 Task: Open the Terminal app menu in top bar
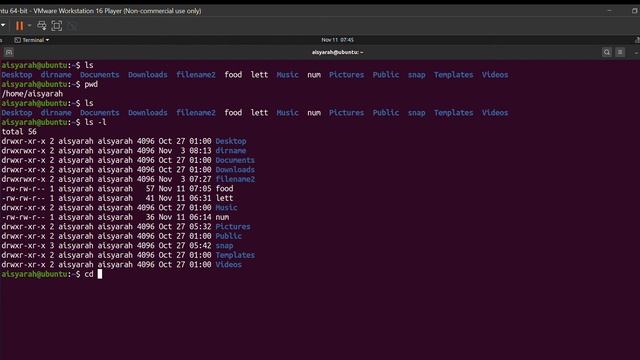pos(32,40)
